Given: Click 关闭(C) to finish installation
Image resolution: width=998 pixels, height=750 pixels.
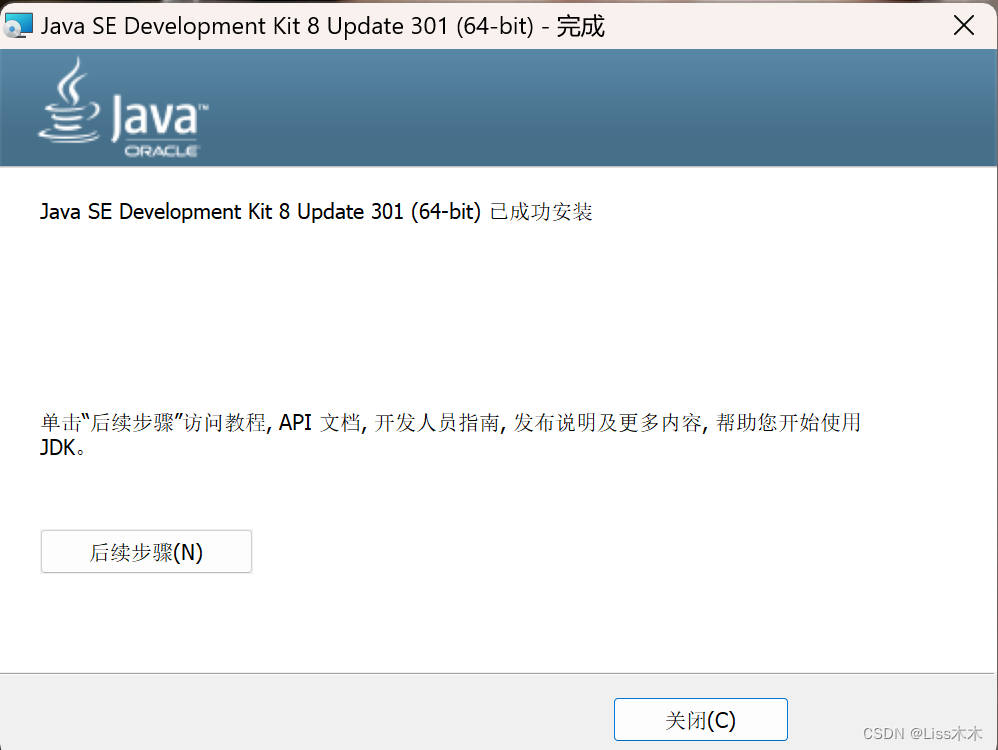Looking at the screenshot, I should click(x=700, y=719).
